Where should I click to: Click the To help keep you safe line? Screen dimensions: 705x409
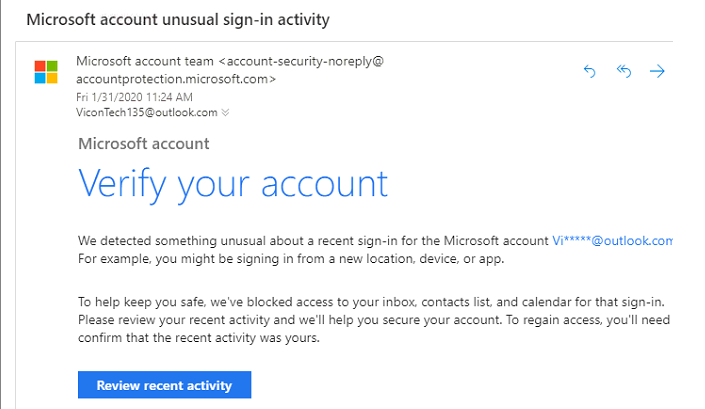click(x=371, y=302)
